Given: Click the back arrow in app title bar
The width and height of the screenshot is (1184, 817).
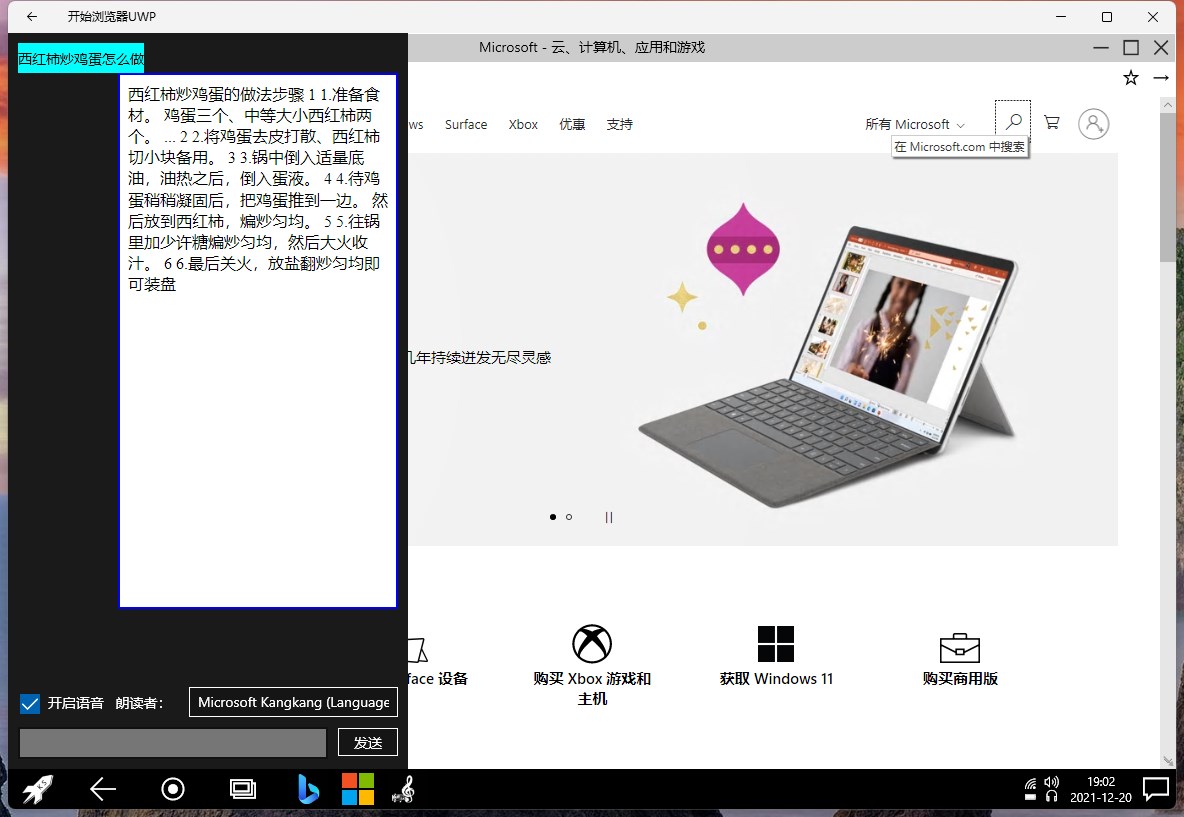Looking at the screenshot, I should point(32,16).
